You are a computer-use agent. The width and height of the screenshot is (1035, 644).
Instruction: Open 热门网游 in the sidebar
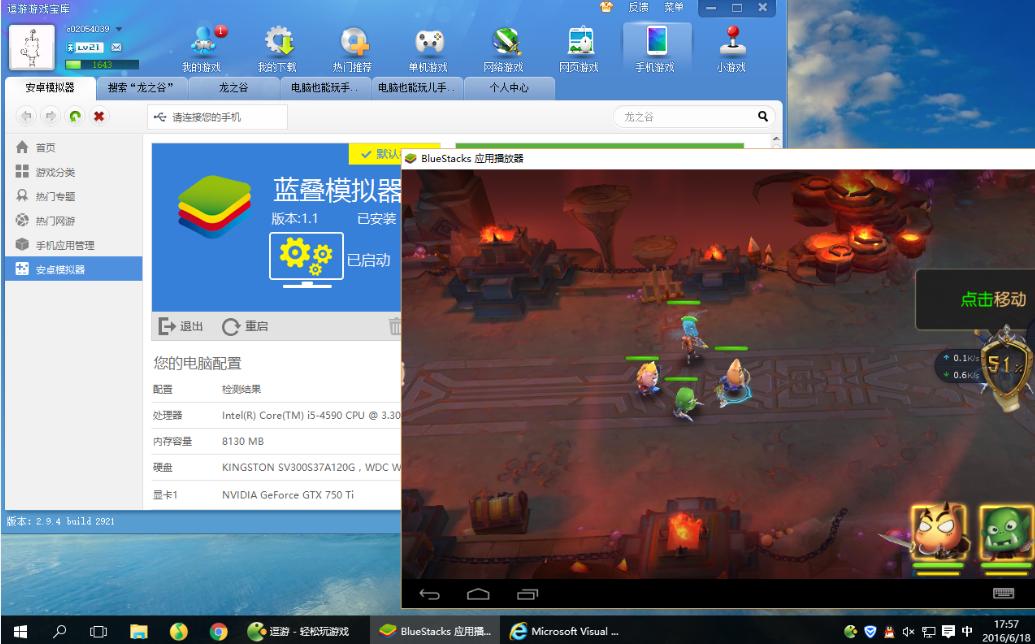[73, 220]
